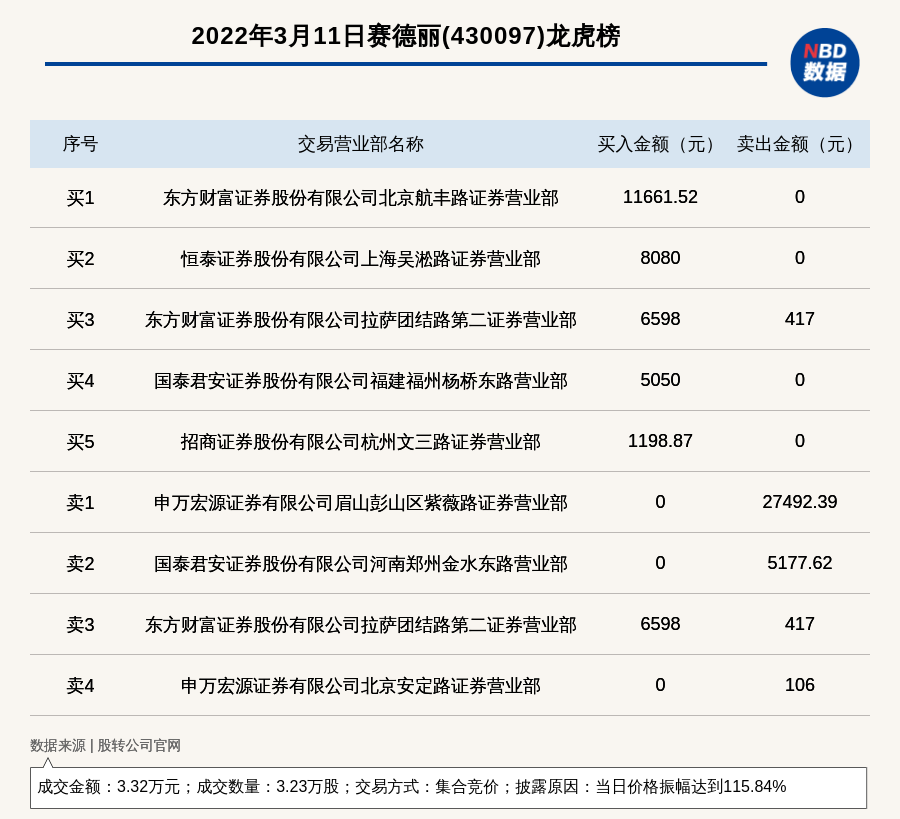
Task: Click the NBD数据 round logo
Action: coord(824,62)
